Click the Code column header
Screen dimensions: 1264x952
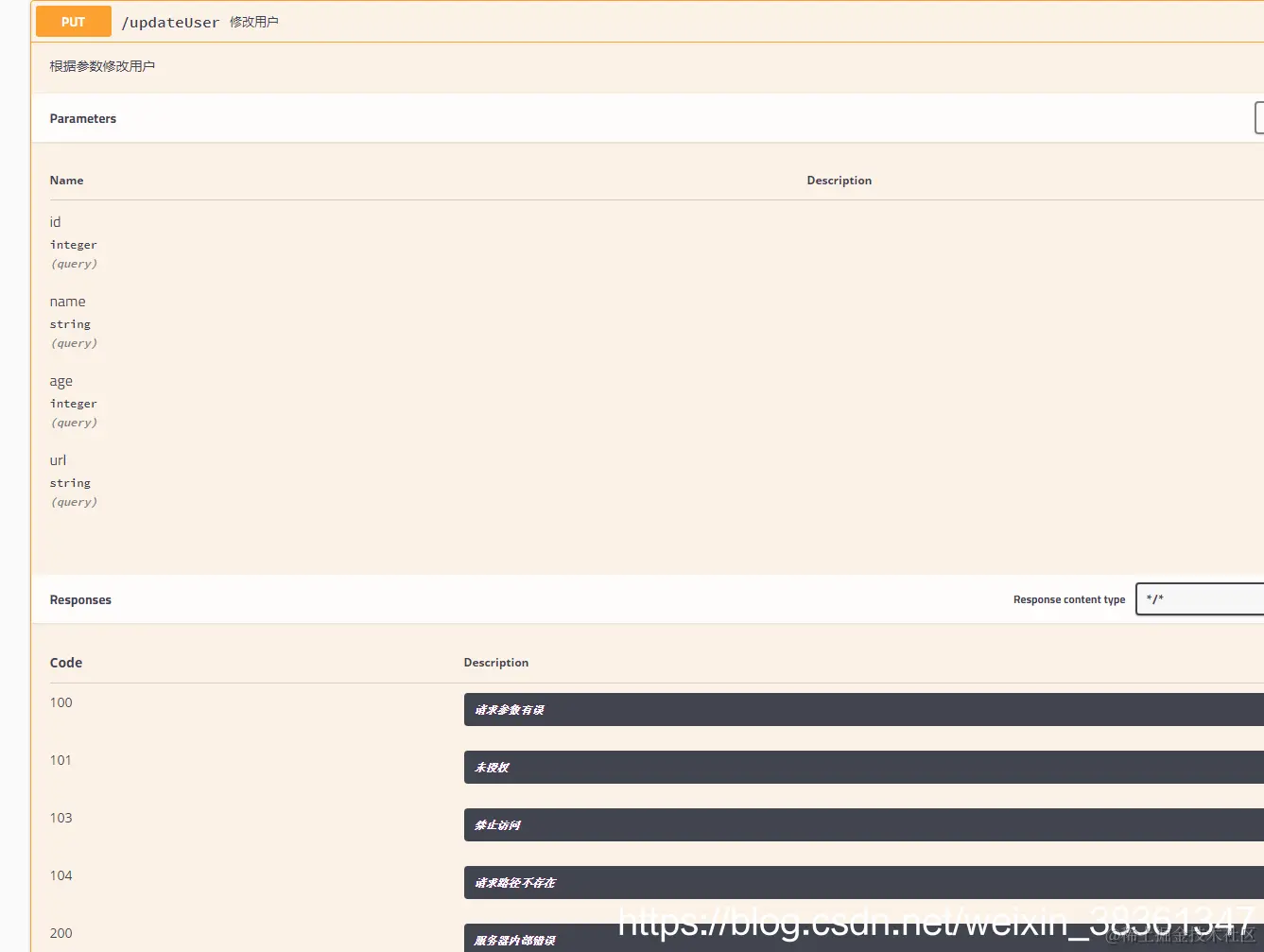(66, 663)
